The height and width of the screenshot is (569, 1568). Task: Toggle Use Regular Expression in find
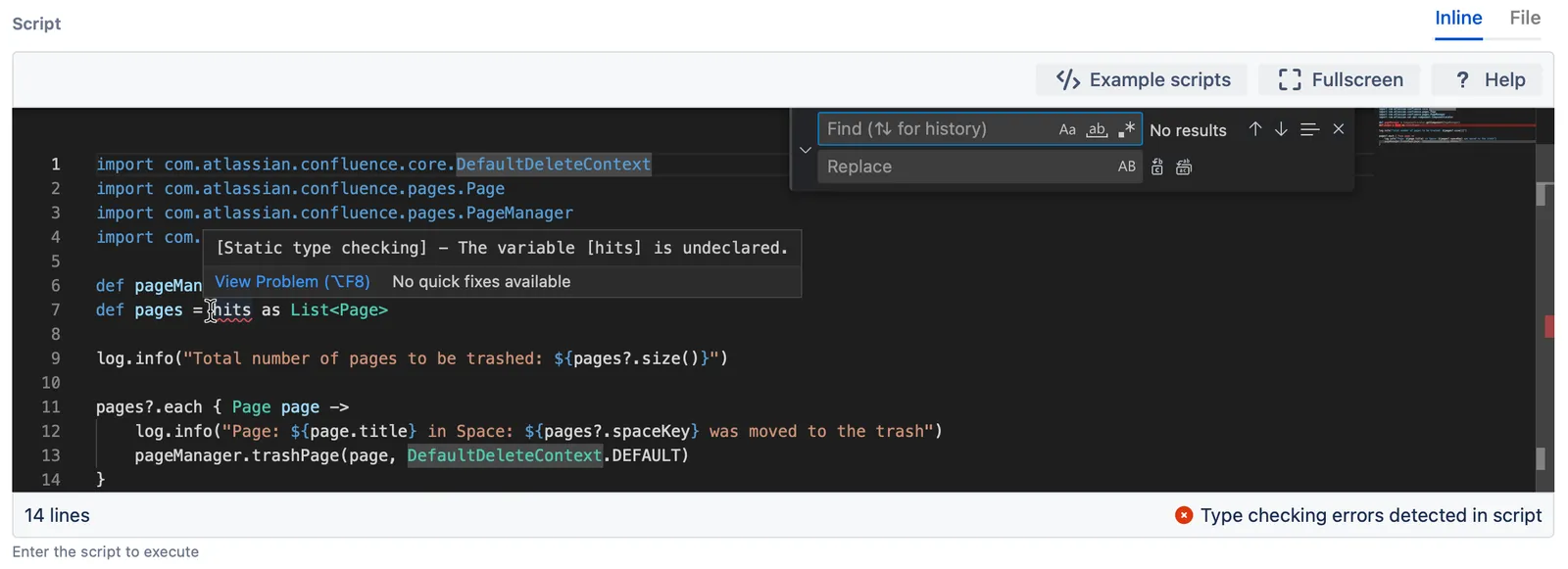pos(1127,129)
